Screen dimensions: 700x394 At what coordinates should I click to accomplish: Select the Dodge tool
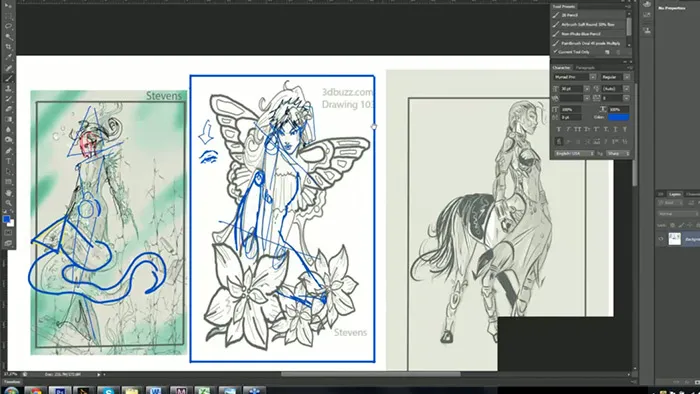tap(8, 140)
